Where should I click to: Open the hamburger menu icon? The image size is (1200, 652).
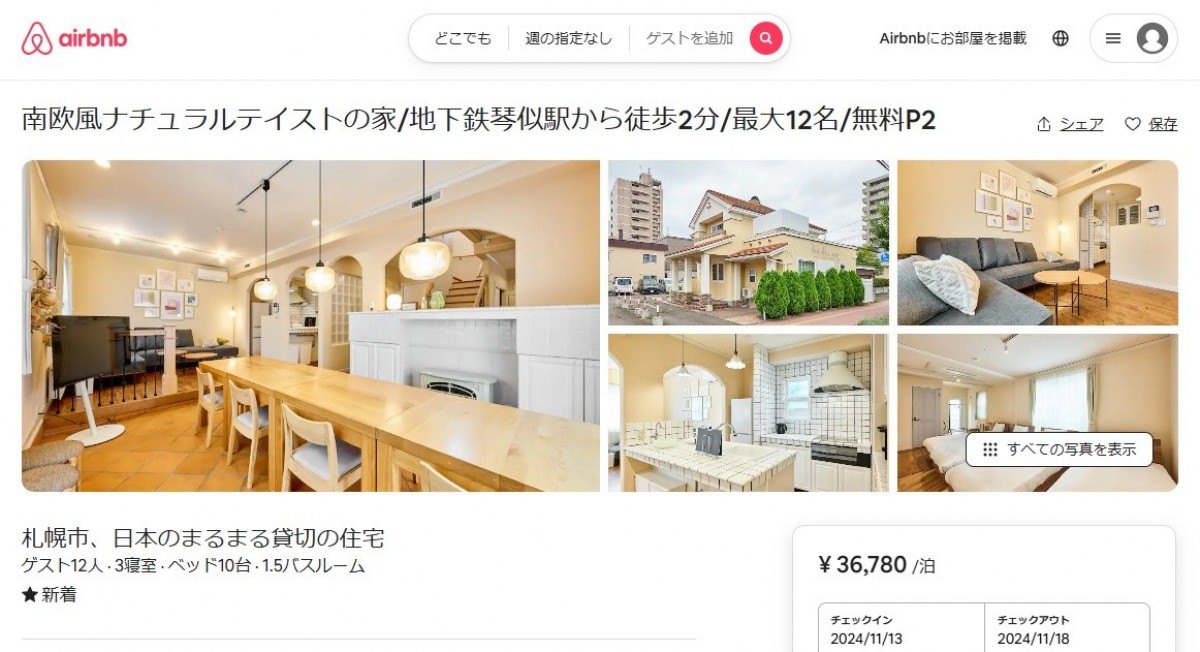pos(1113,38)
